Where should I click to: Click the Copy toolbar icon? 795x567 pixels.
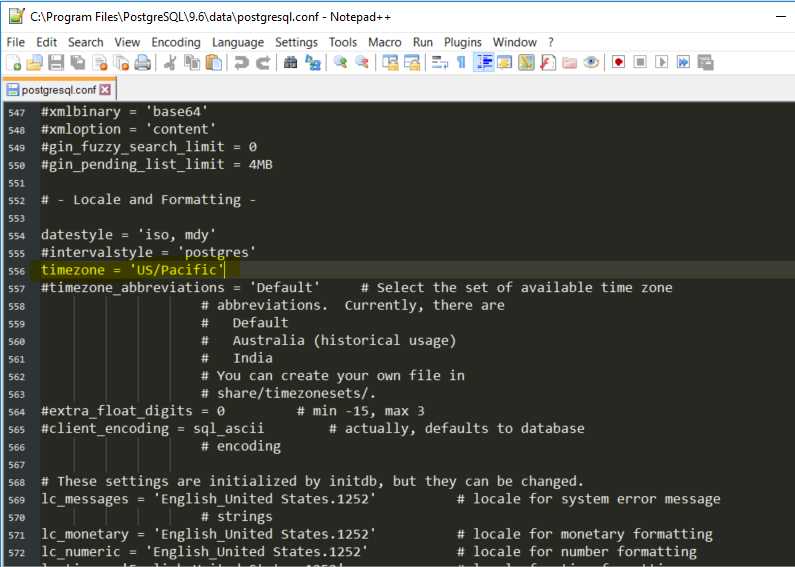coord(192,62)
